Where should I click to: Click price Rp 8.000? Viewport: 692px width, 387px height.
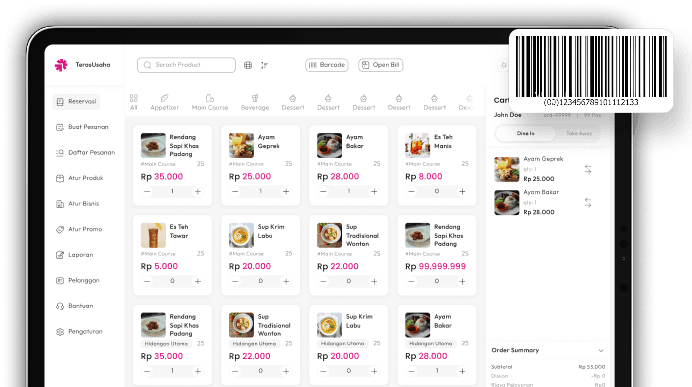424,177
